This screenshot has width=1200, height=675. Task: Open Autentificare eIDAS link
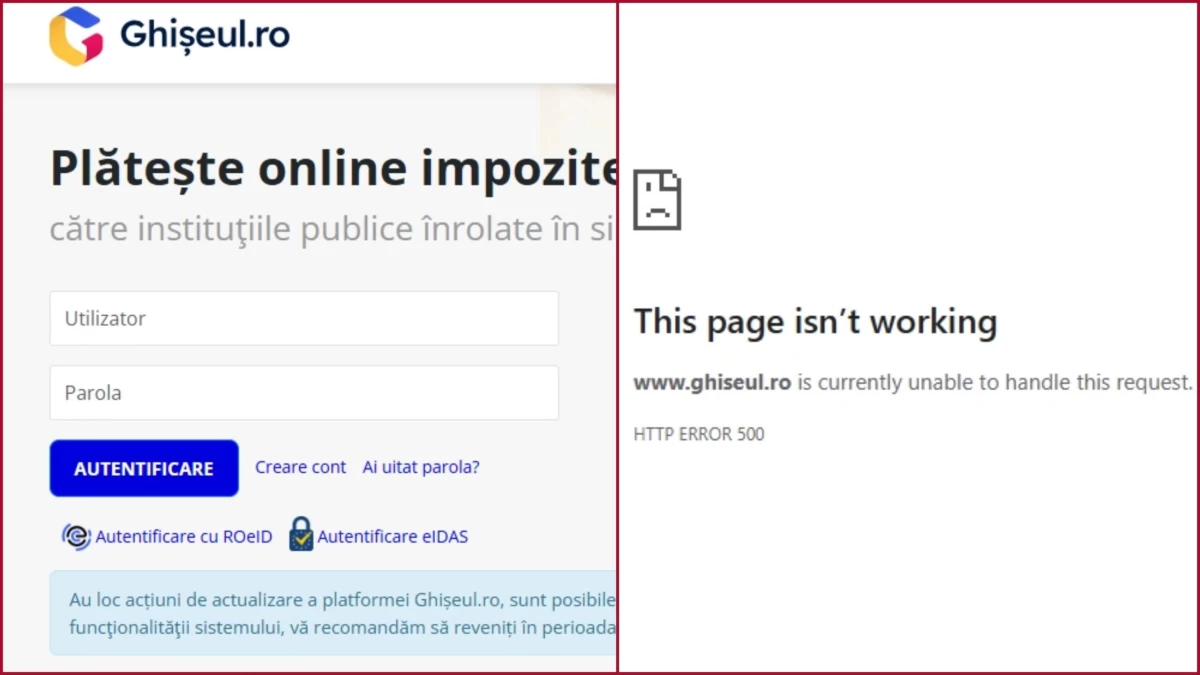393,537
